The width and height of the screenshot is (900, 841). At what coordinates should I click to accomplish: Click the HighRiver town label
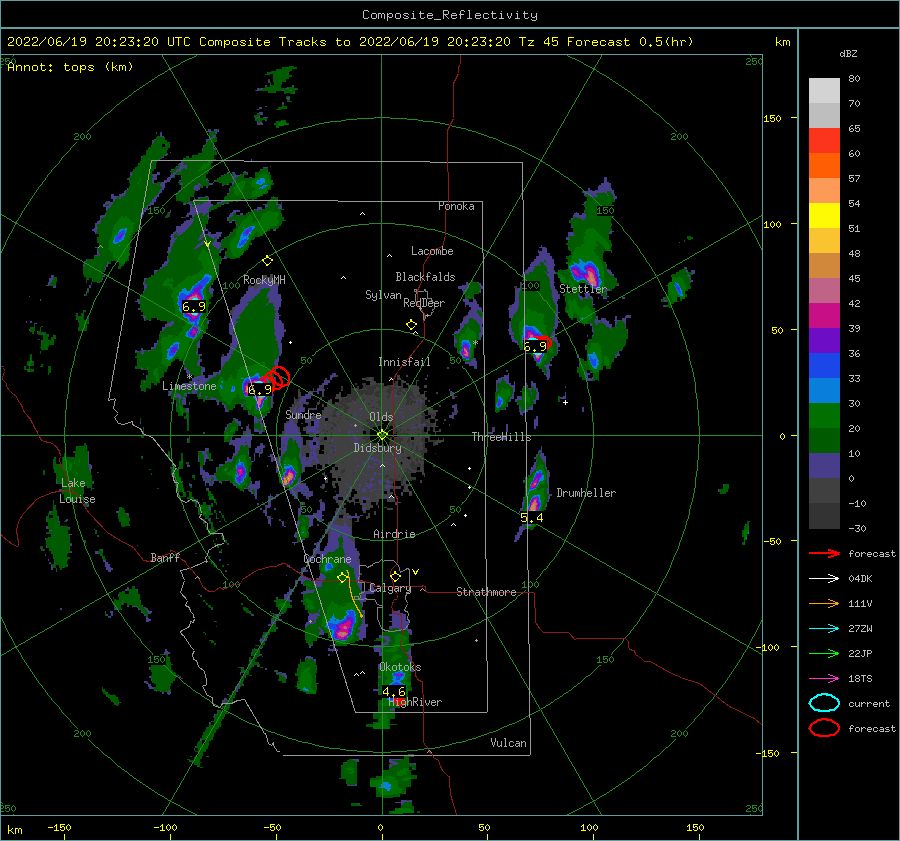pos(416,702)
